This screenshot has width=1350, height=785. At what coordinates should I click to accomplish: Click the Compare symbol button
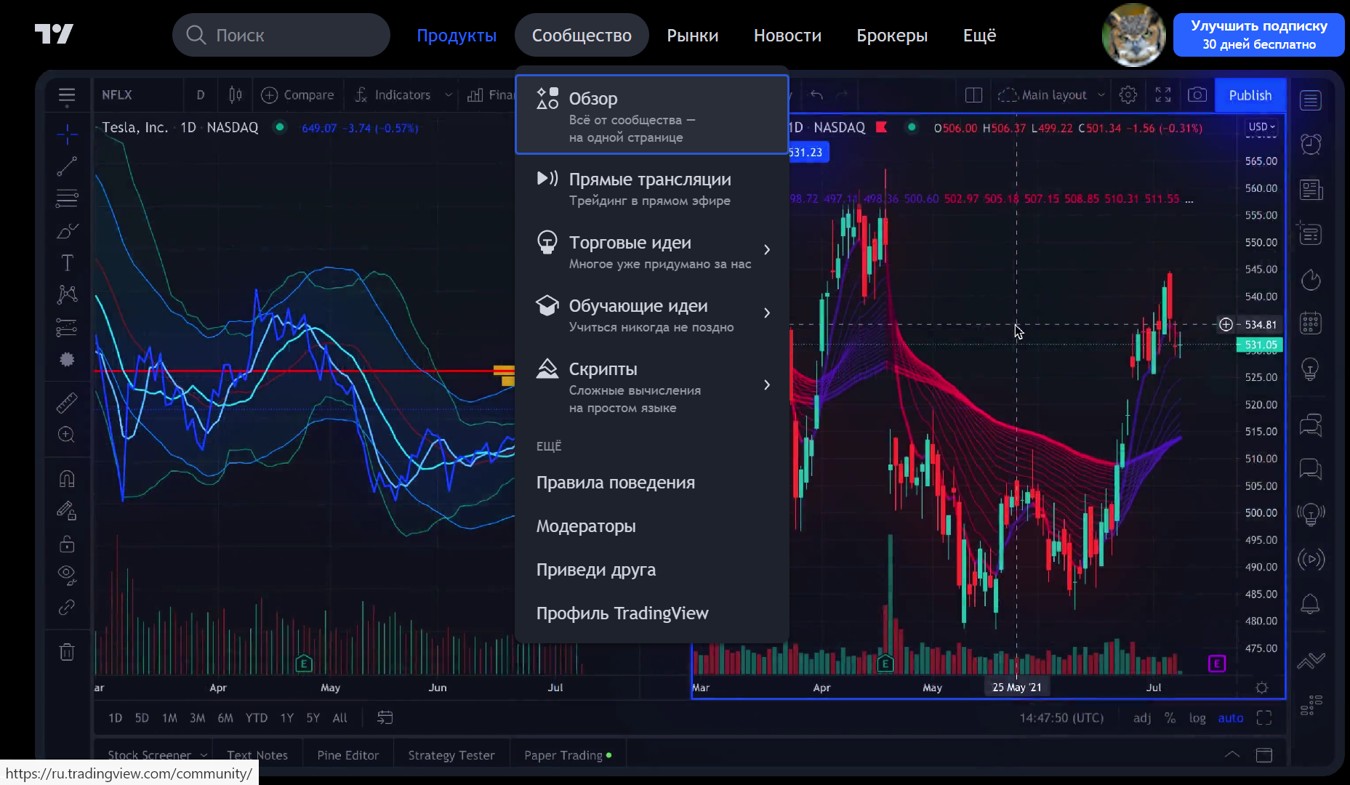coord(298,95)
